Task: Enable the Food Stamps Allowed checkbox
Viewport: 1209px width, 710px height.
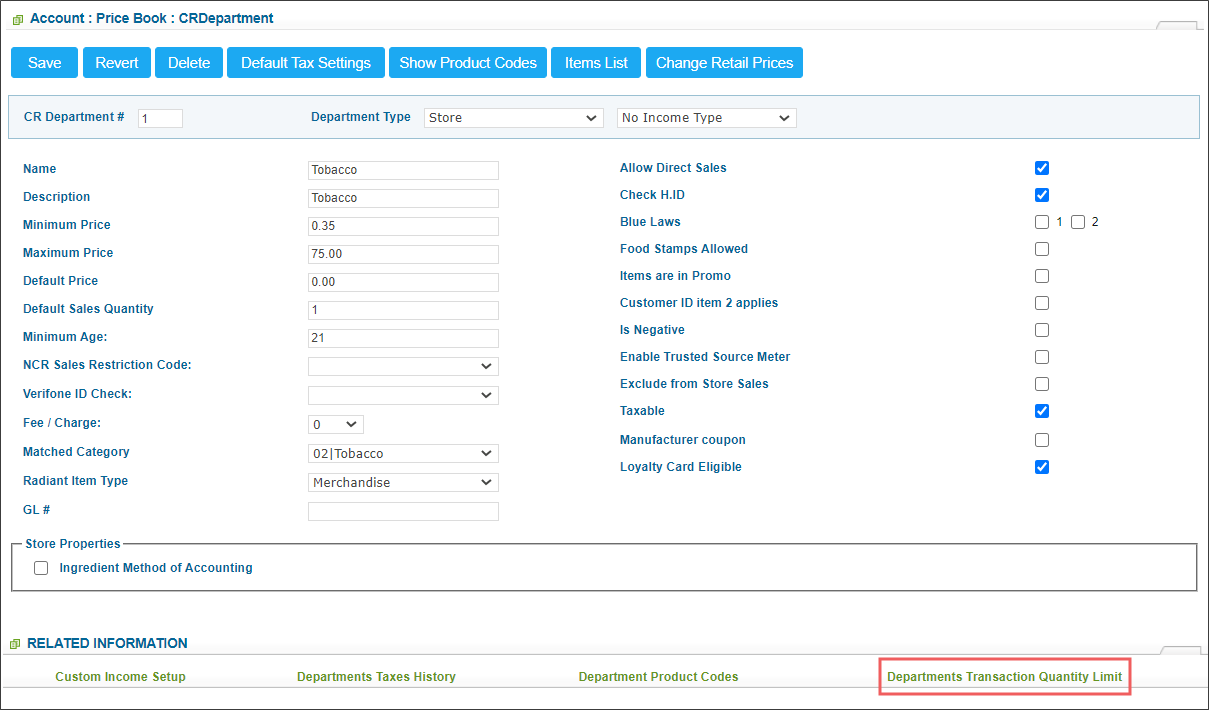Action: click(x=1042, y=248)
